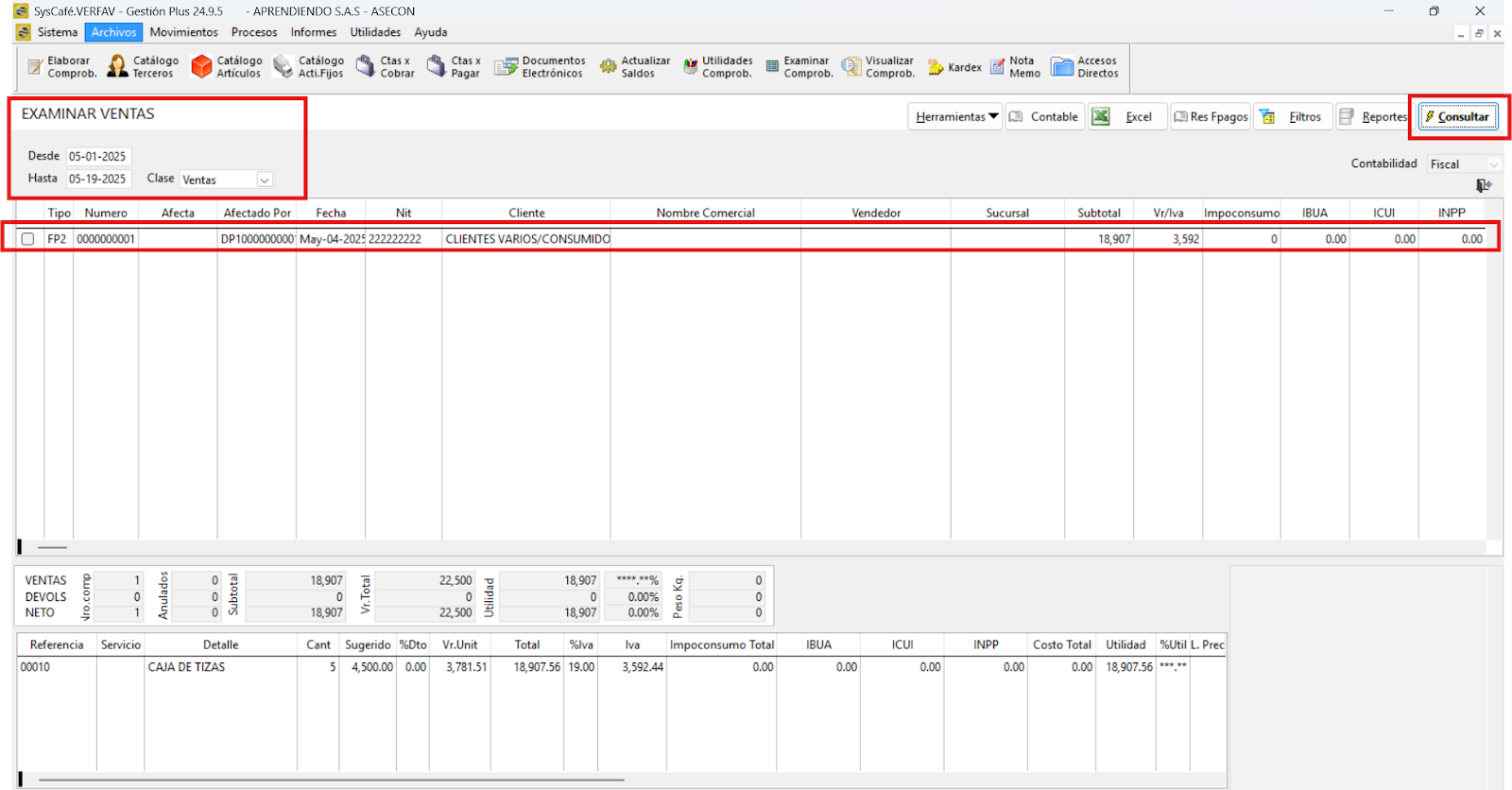Open the Movimientos menu
1512x790 pixels.
[183, 32]
